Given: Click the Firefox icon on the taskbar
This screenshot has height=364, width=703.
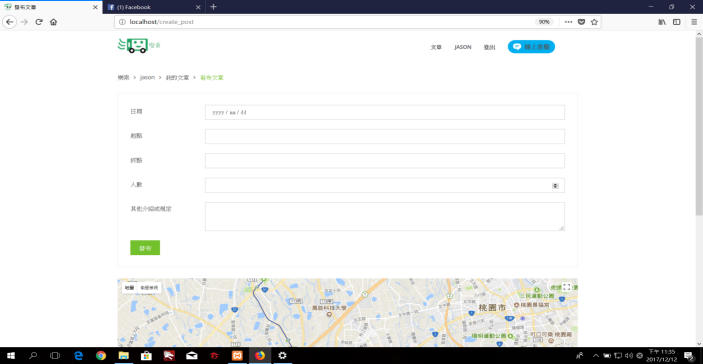Looking at the screenshot, I should tap(260, 355).
